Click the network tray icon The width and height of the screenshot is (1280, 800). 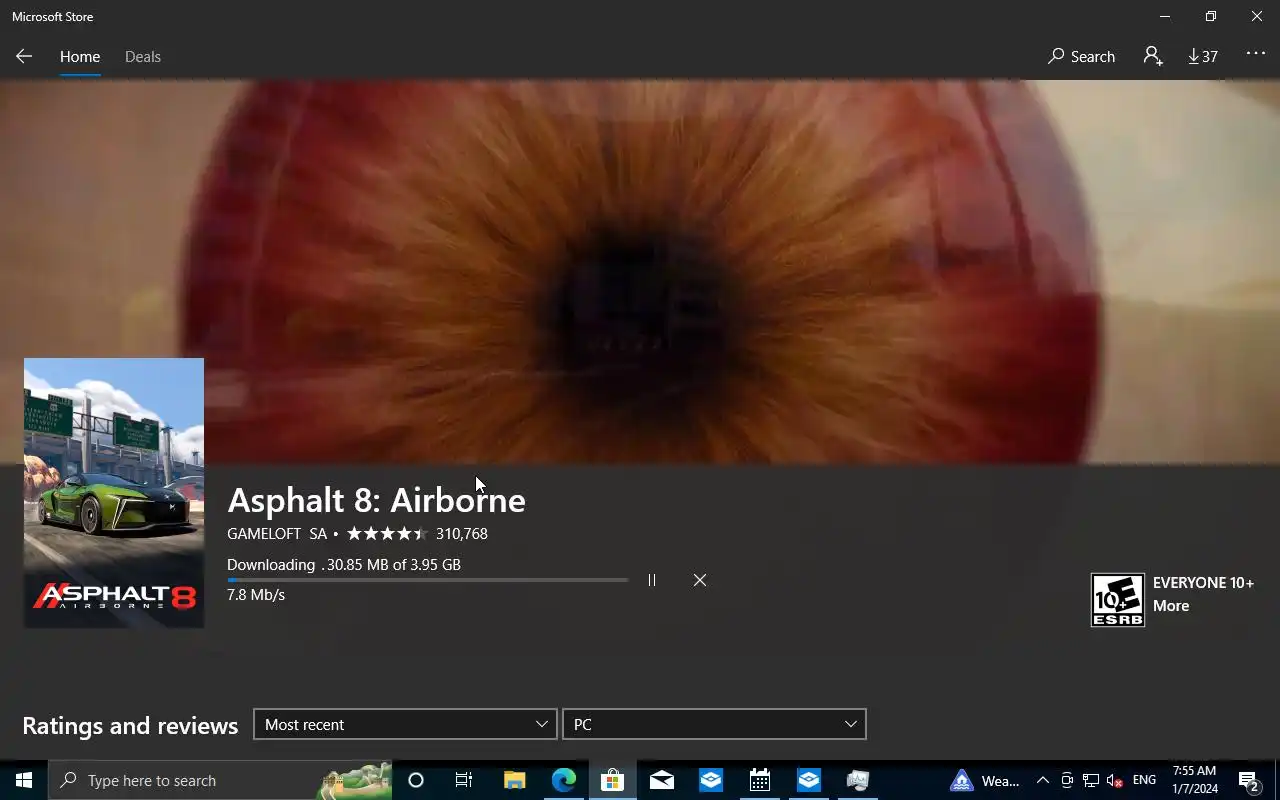(1091, 780)
